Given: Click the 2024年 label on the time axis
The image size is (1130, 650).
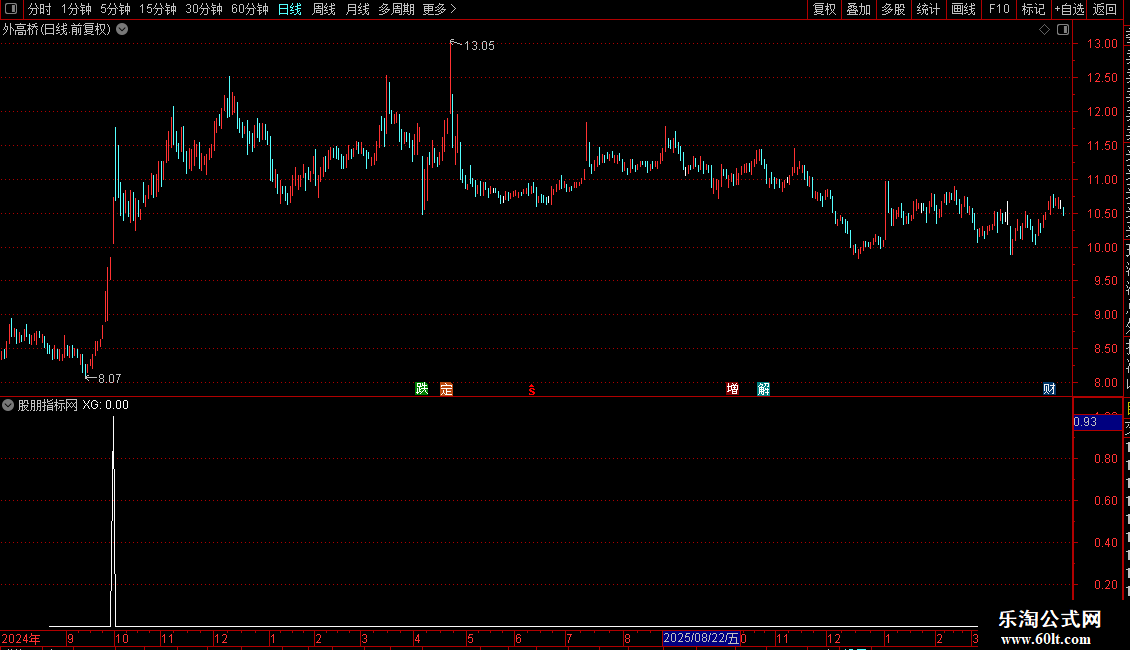Looking at the screenshot, I should [x=21, y=638].
